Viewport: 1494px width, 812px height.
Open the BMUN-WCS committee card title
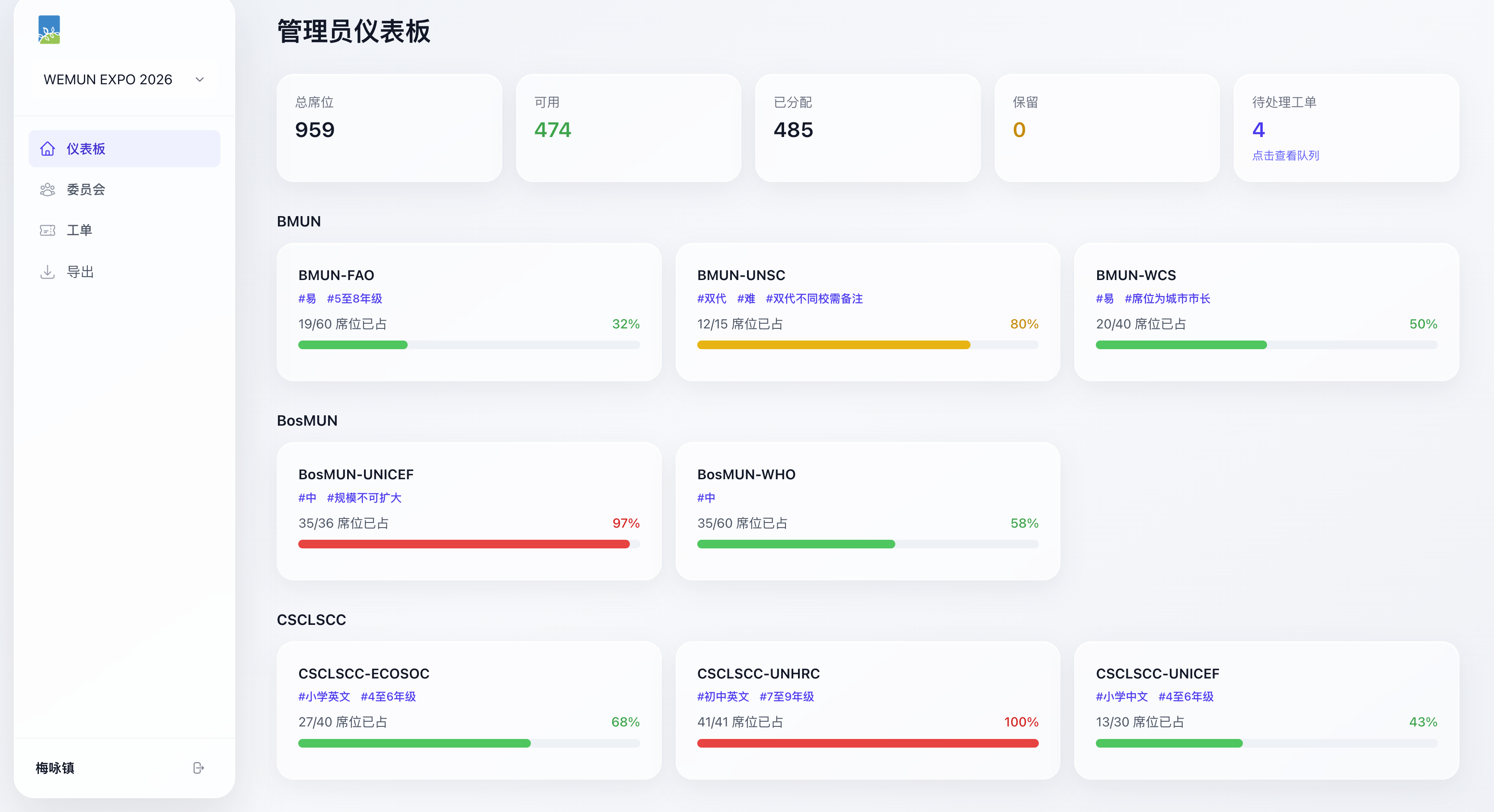1136,275
